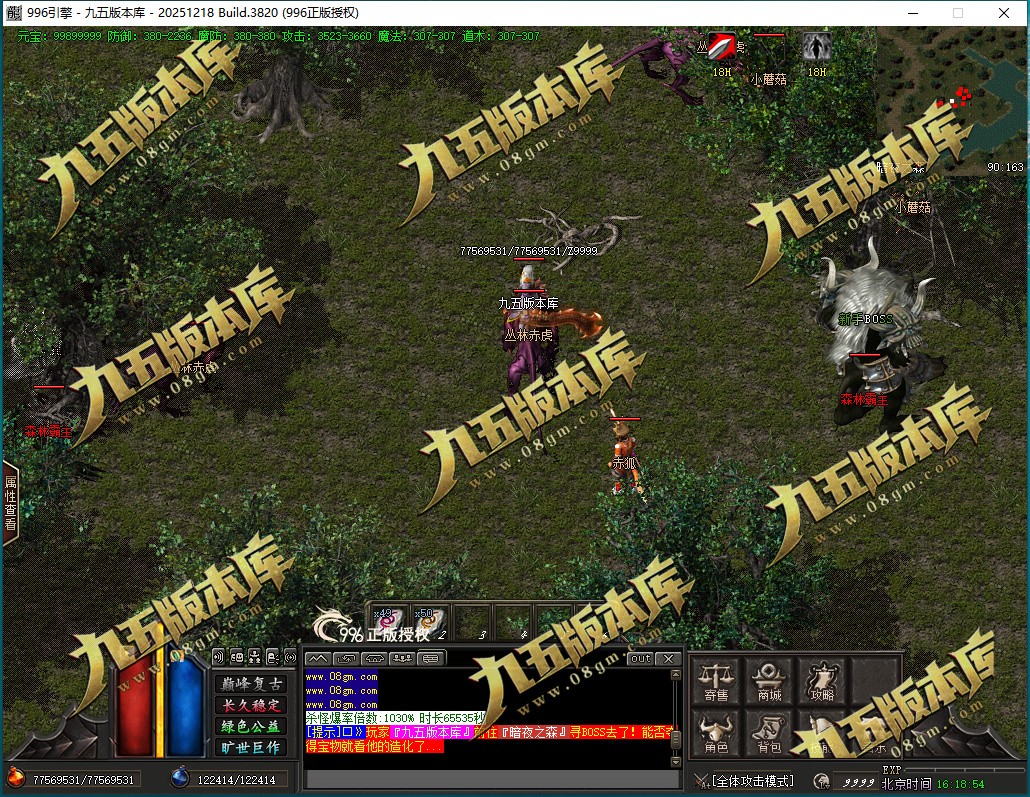The height and width of the screenshot is (797, 1030).
Task: Click the chat panel out button
Action: tap(640, 658)
